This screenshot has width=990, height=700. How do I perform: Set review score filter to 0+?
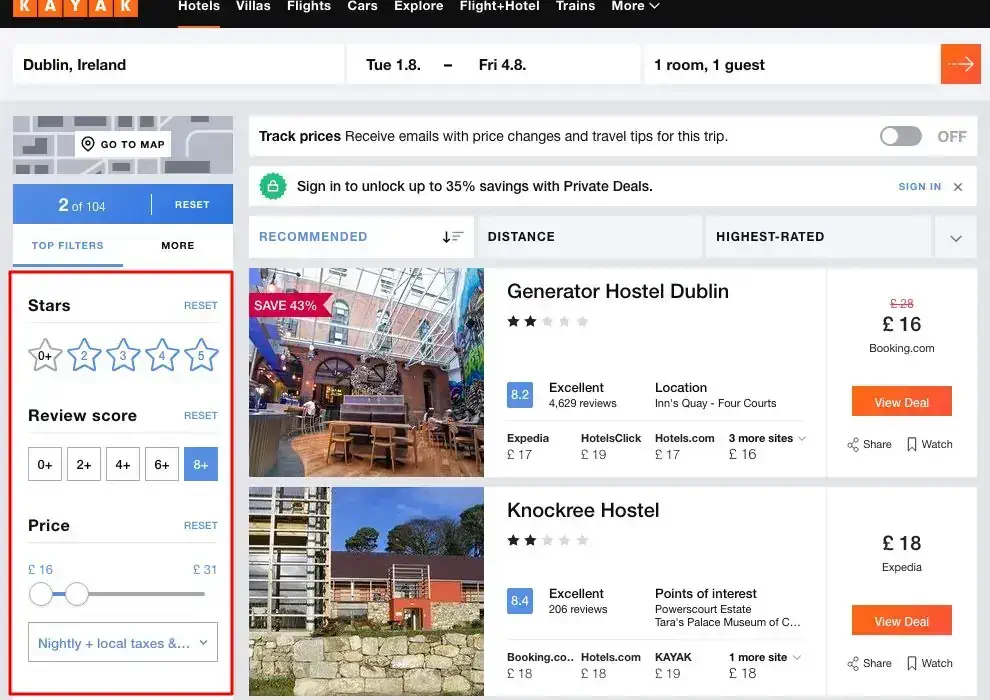tap(45, 465)
